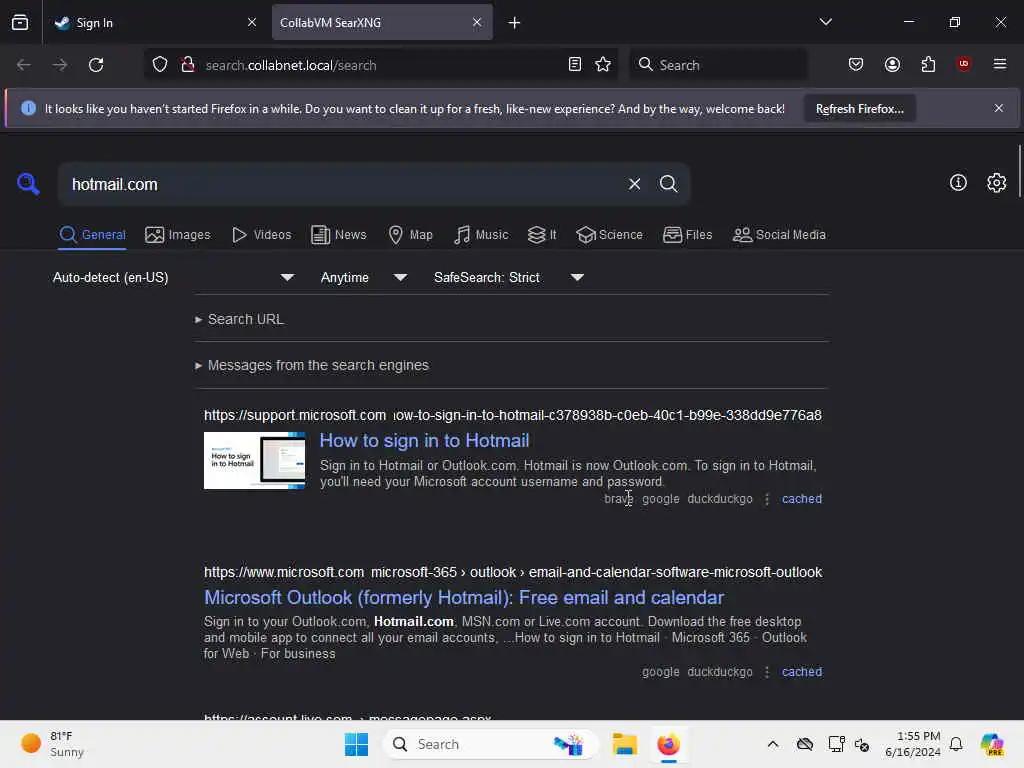Close the CollabVM SearXNG tab

[477, 23]
